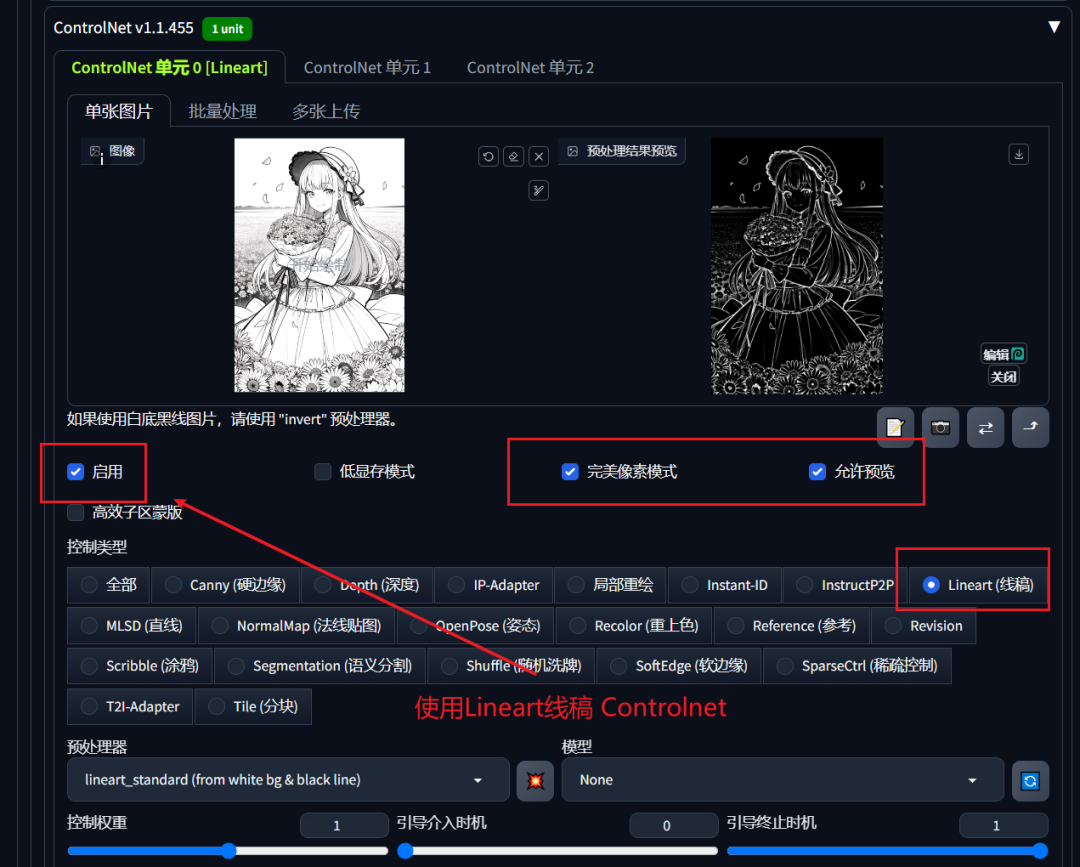Select MLSD (直线) control type
This screenshot has height=867, width=1080.
[132, 626]
